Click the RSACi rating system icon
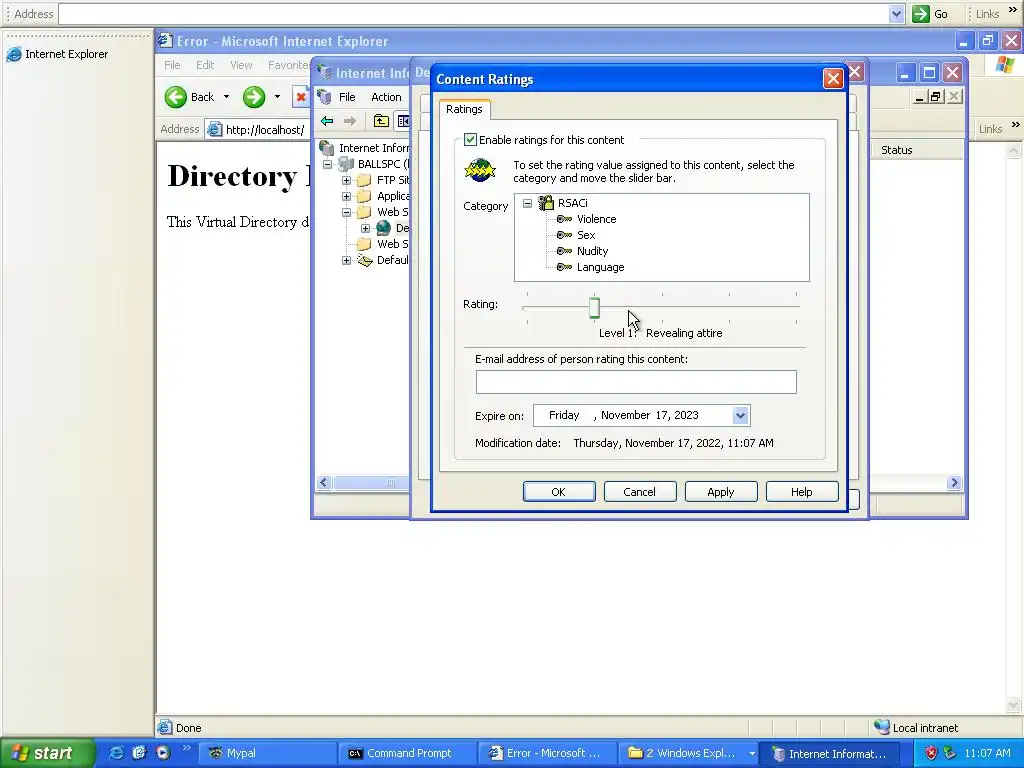1024x768 pixels. pos(546,203)
